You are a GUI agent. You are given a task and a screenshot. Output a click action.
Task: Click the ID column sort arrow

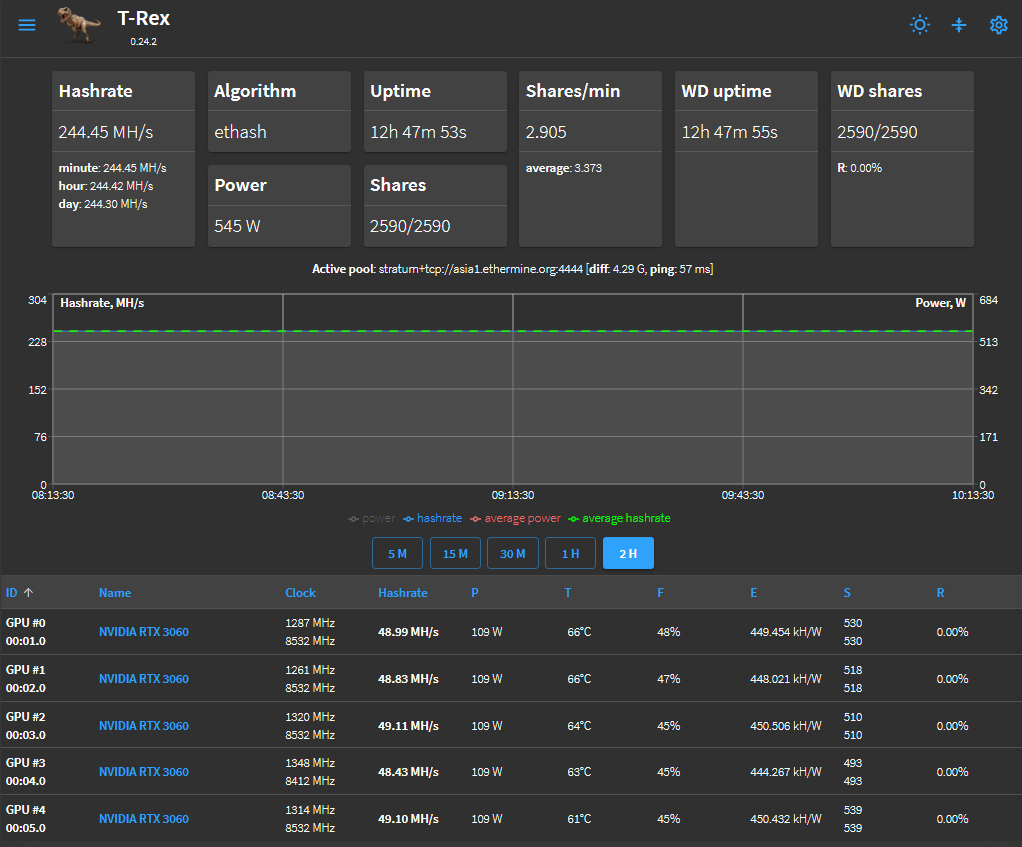pyautogui.click(x=28, y=592)
